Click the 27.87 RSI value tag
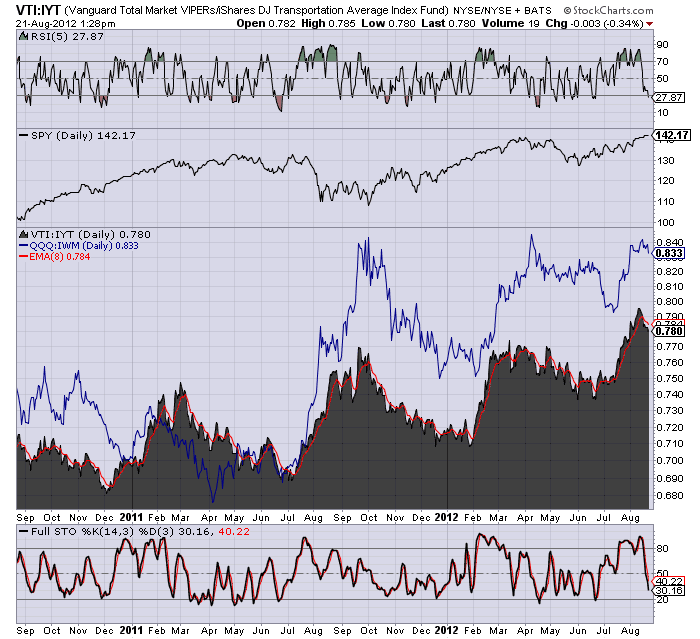 (668, 97)
